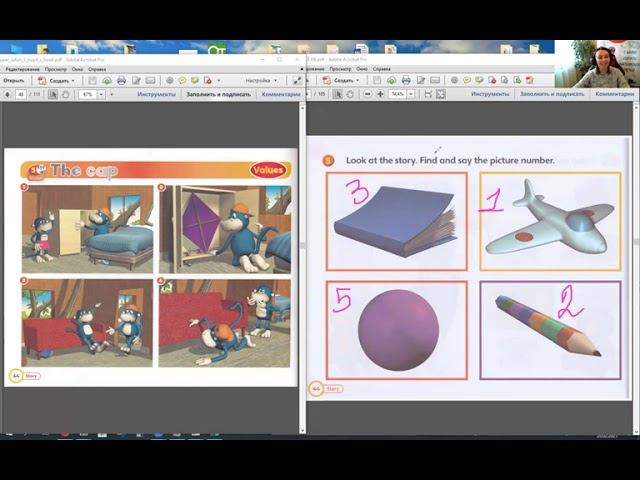Click the edit document icon in left window

click(136, 80)
